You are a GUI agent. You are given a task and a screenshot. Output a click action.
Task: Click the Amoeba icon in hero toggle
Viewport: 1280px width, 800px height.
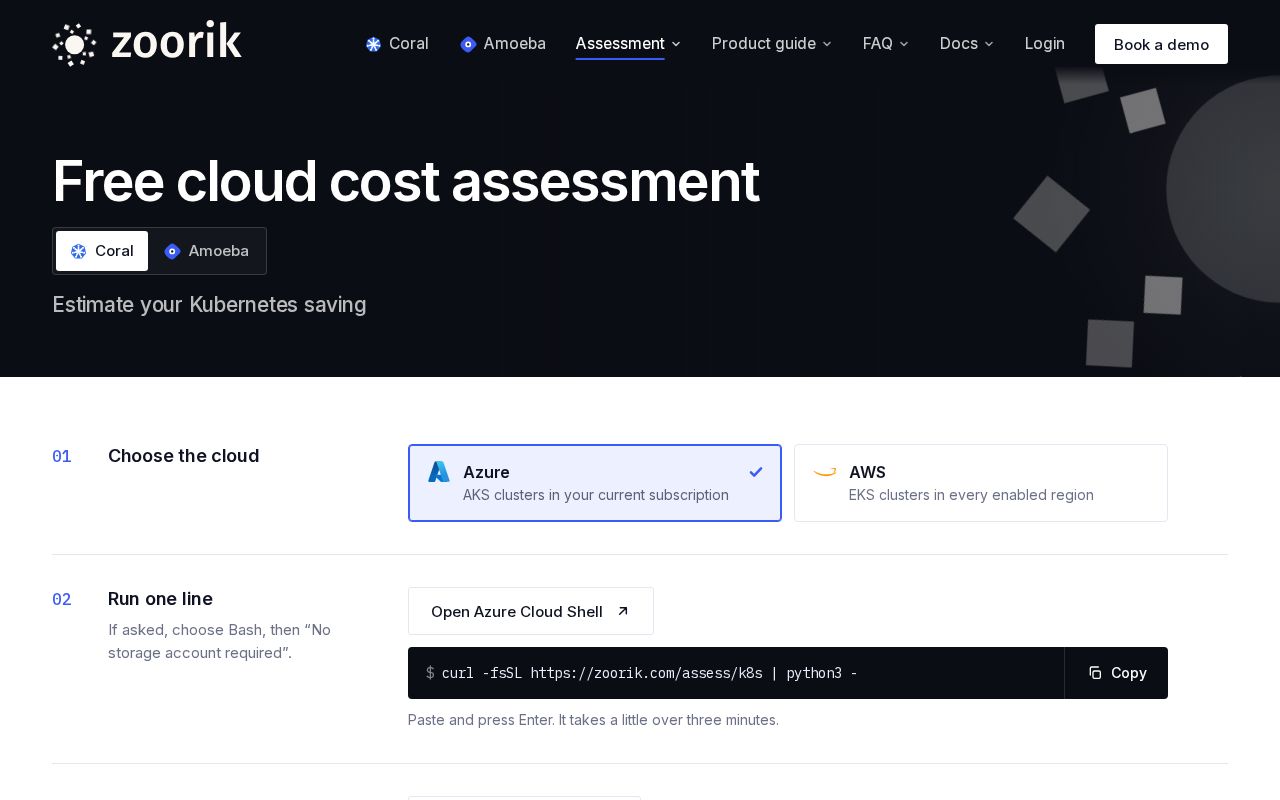coord(172,251)
